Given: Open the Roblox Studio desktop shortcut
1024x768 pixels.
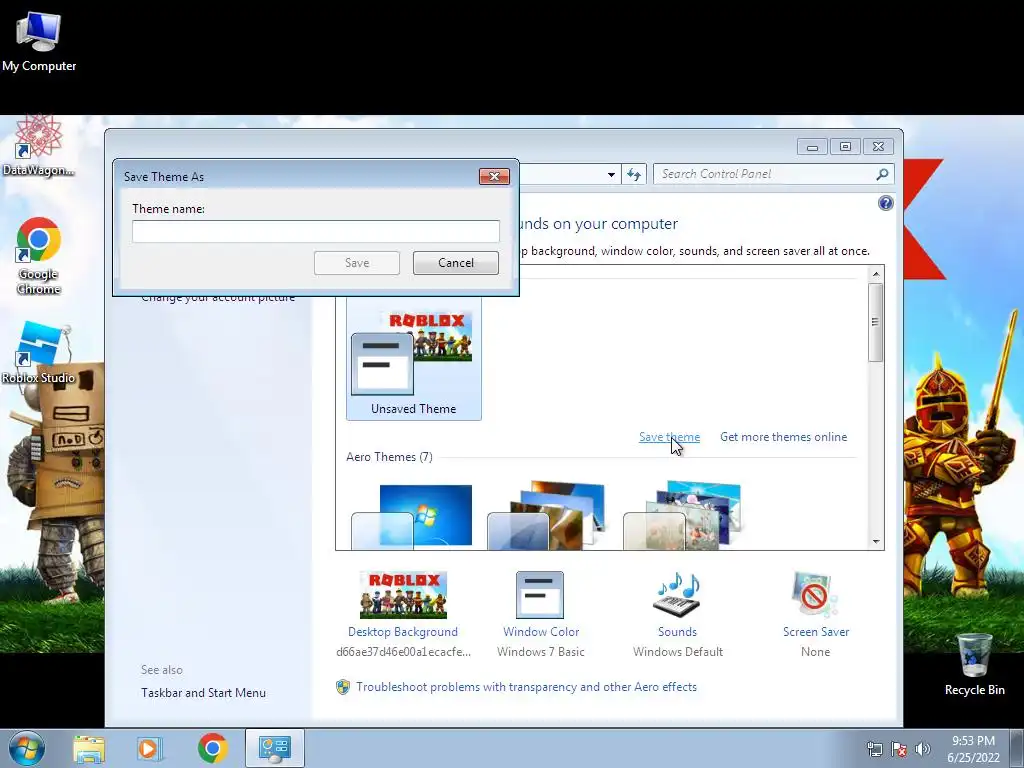Looking at the screenshot, I should (39, 353).
